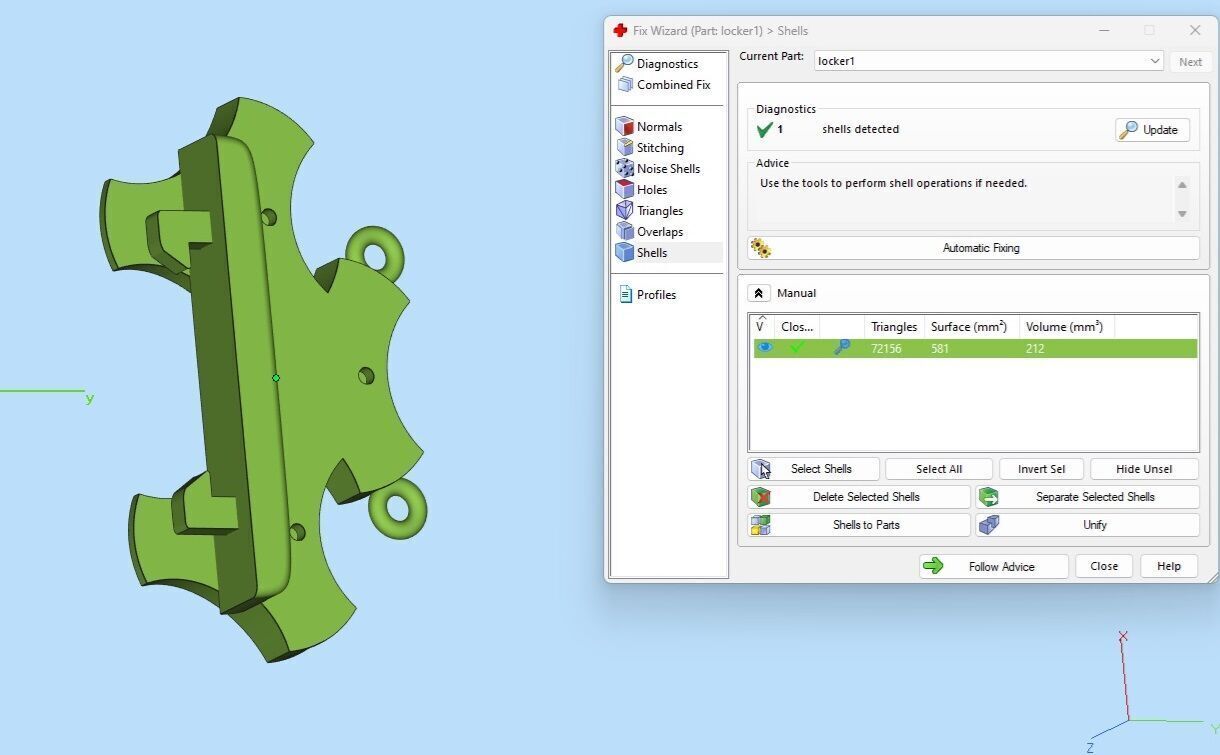Close the Fix Wizard with X
The image size is (1220, 755).
[x=1195, y=31]
